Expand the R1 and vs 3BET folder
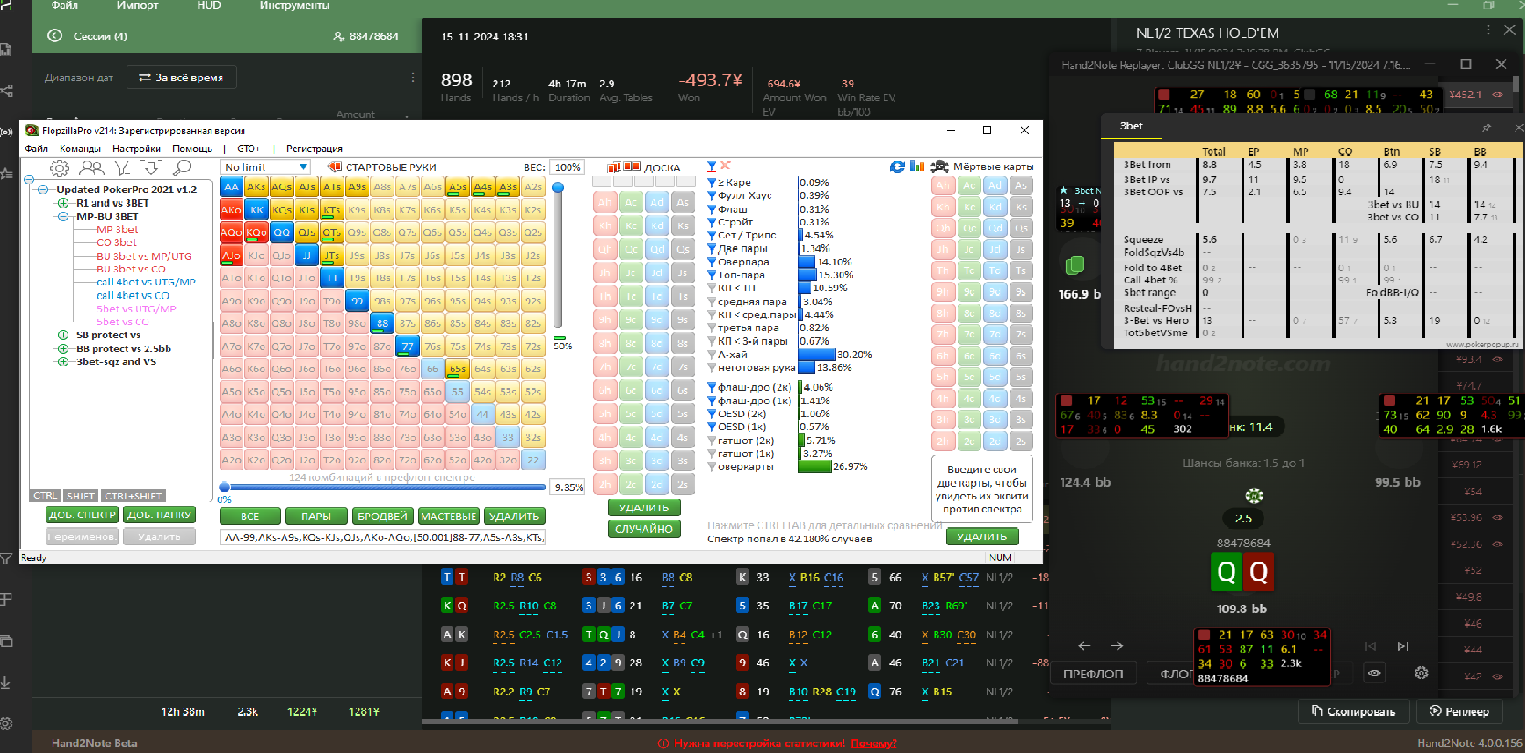The width and height of the screenshot is (1525, 753). click(64, 203)
